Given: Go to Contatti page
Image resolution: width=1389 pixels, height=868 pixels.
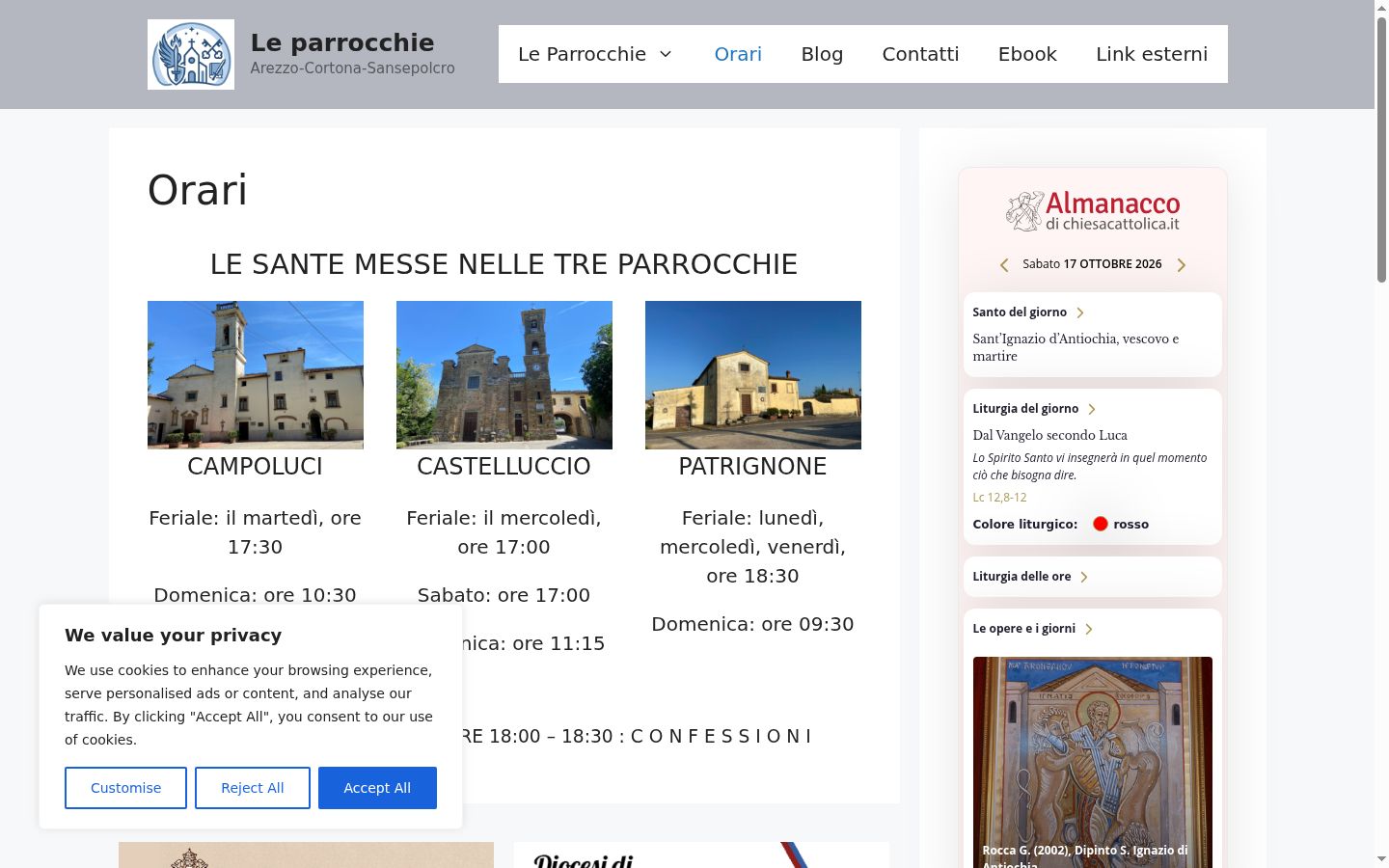Looking at the screenshot, I should coord(920,54).
